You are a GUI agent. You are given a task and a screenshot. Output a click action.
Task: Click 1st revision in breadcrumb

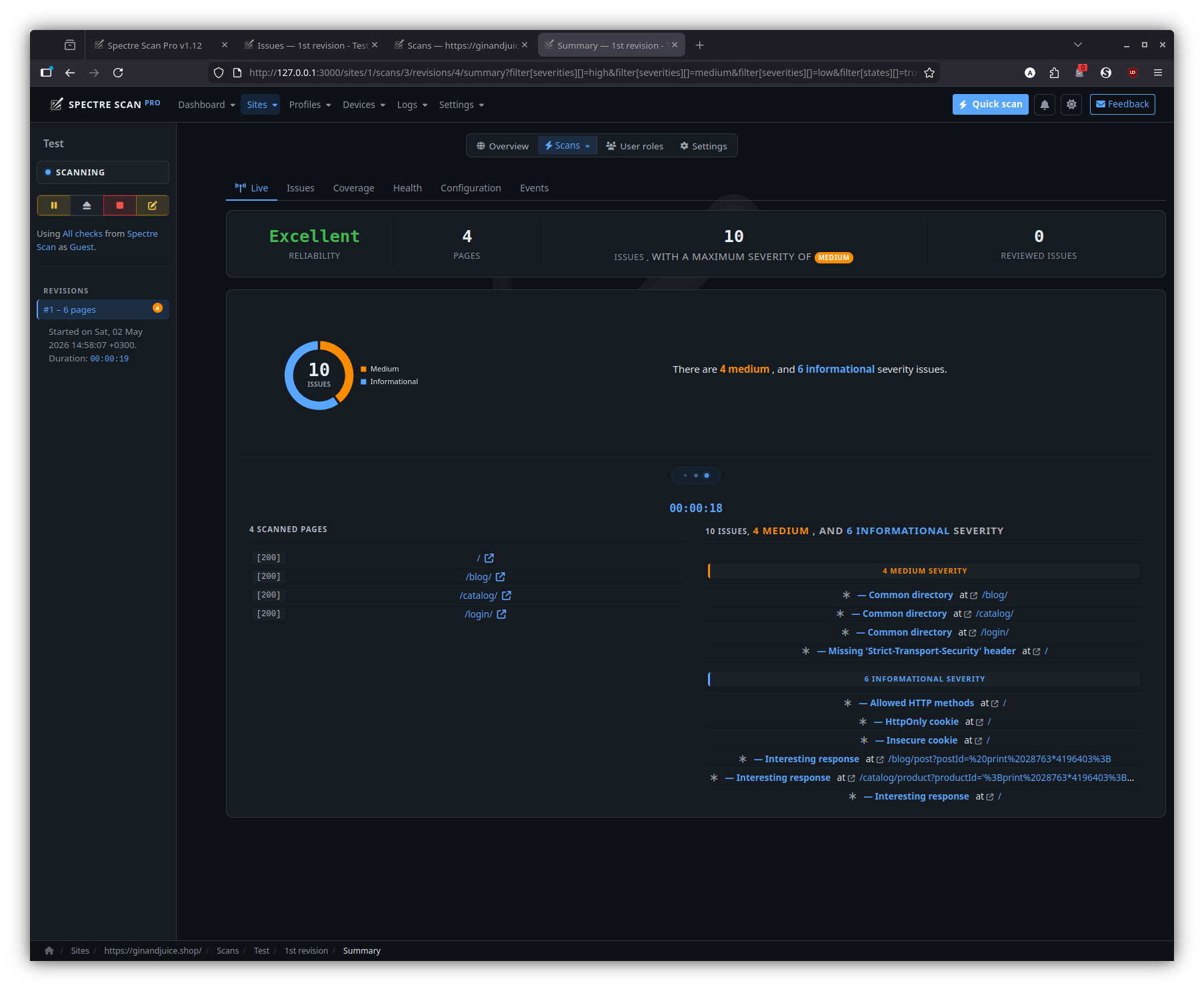[x=306, y=950]
